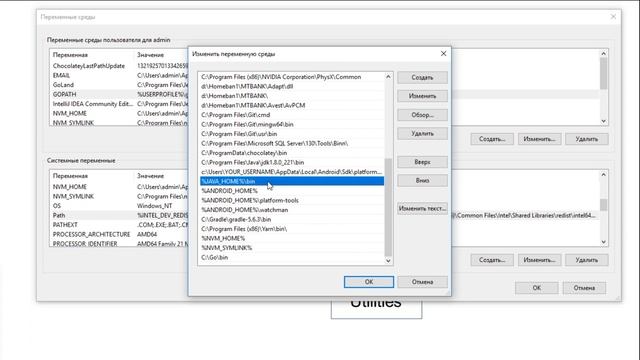Screen dimensions: 640x360
Task: Click Удалить in the edit variable dialog
Action: 422,133
